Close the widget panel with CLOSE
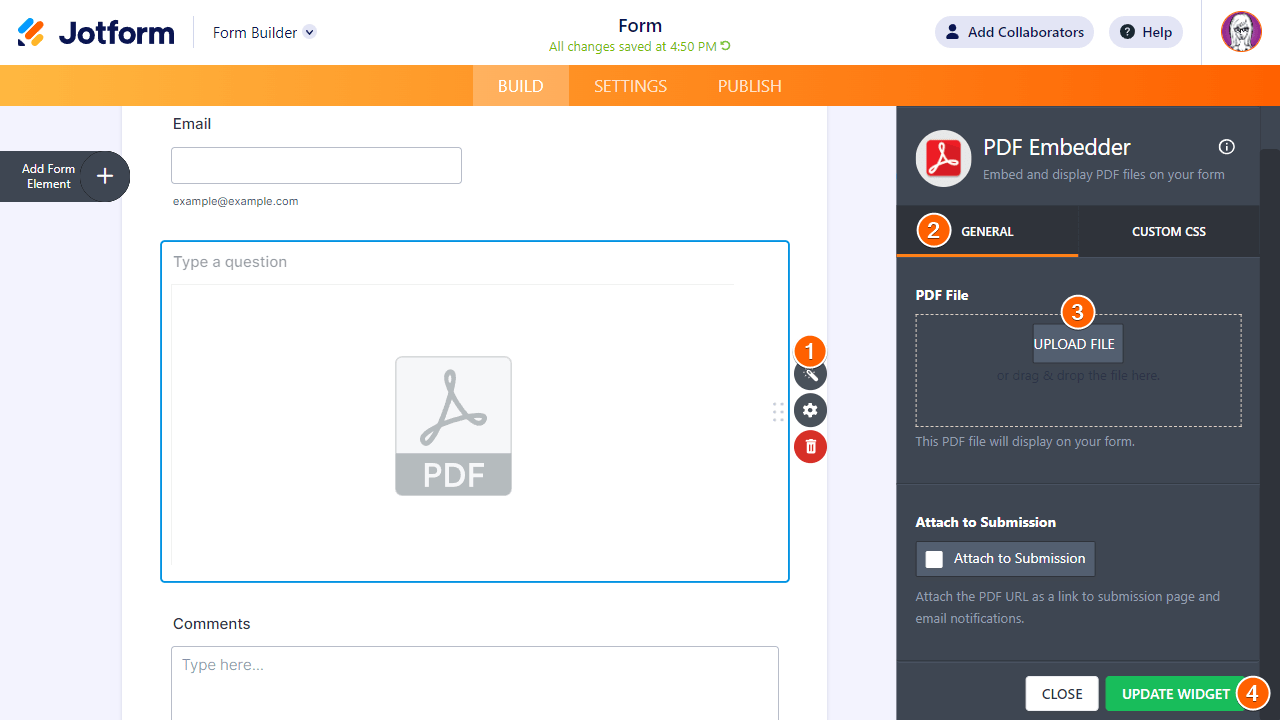Viewport: 1280px width, 720px height. coord(1061,693)
